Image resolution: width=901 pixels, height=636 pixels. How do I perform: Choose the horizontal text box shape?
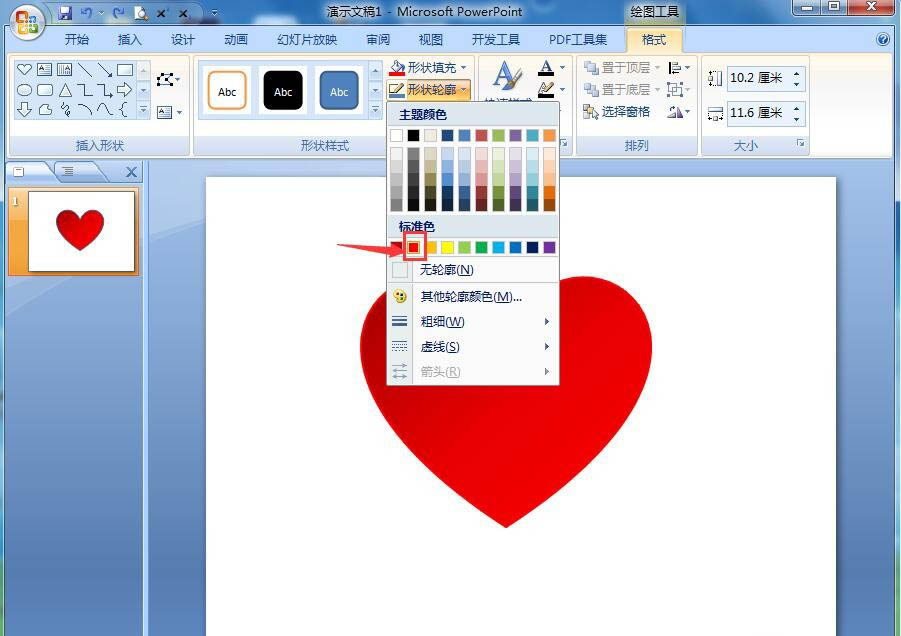pos(44,70)
